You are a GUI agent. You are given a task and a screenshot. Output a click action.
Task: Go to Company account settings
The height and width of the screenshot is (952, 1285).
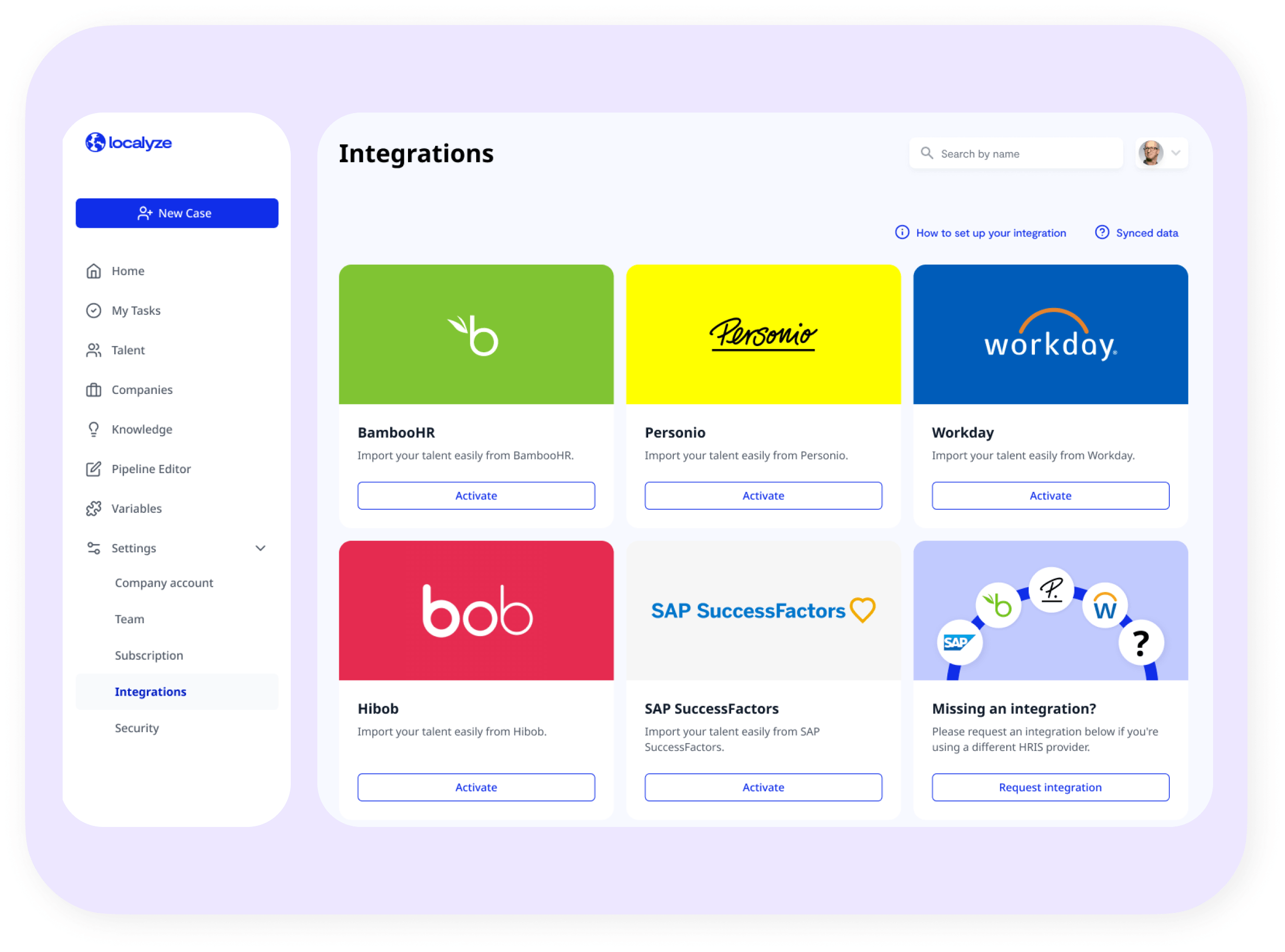click(164, 583)
